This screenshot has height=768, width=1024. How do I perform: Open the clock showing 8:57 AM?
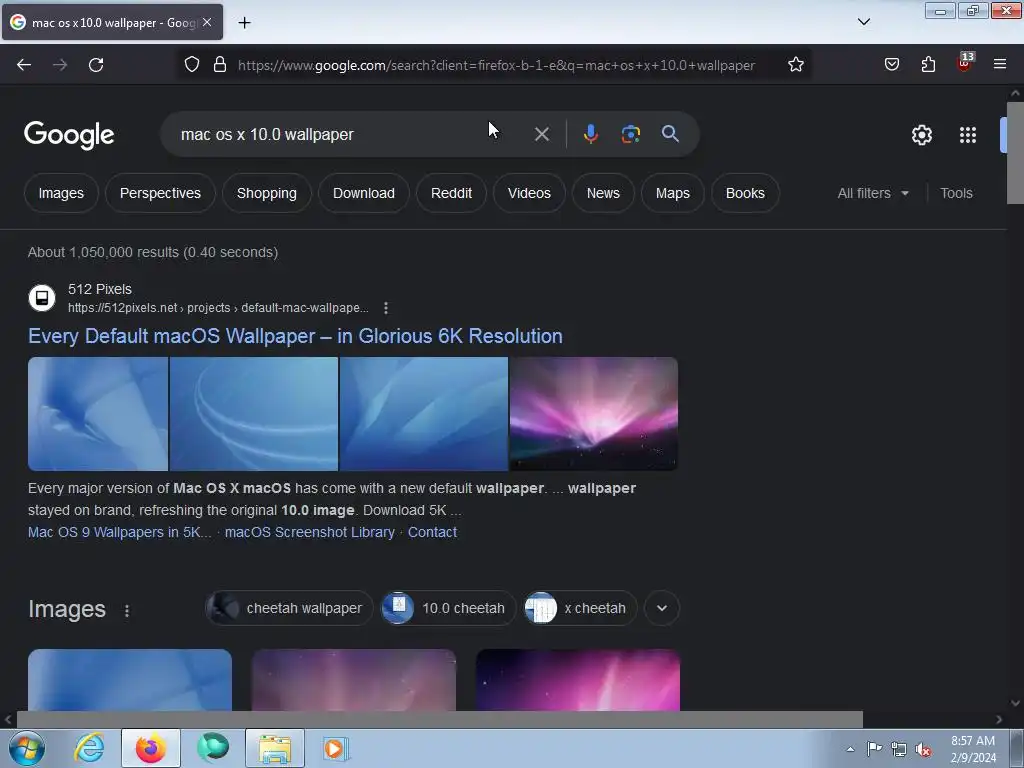[973, 749]
